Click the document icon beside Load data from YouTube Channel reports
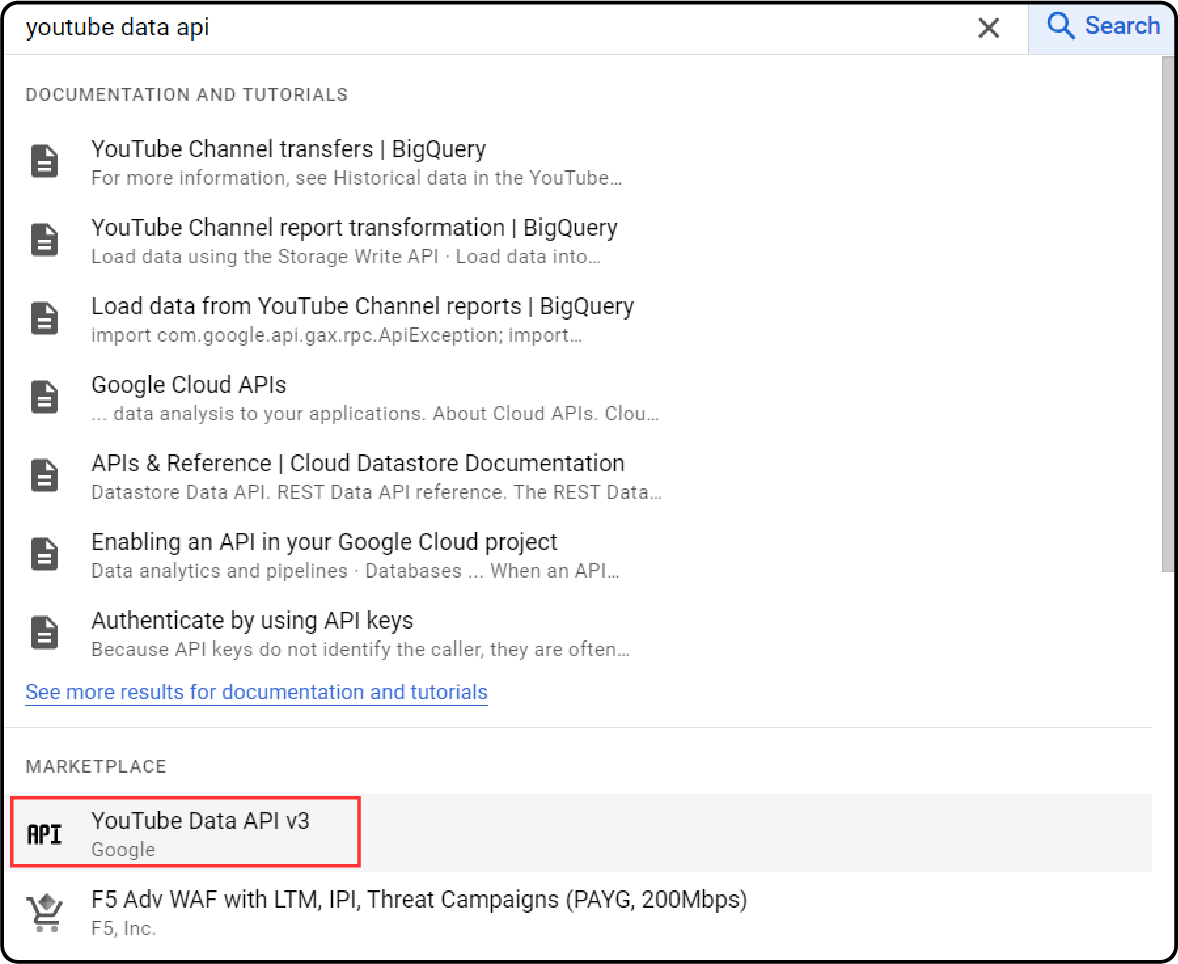1178x964 pixels. [x=44, y=319]
